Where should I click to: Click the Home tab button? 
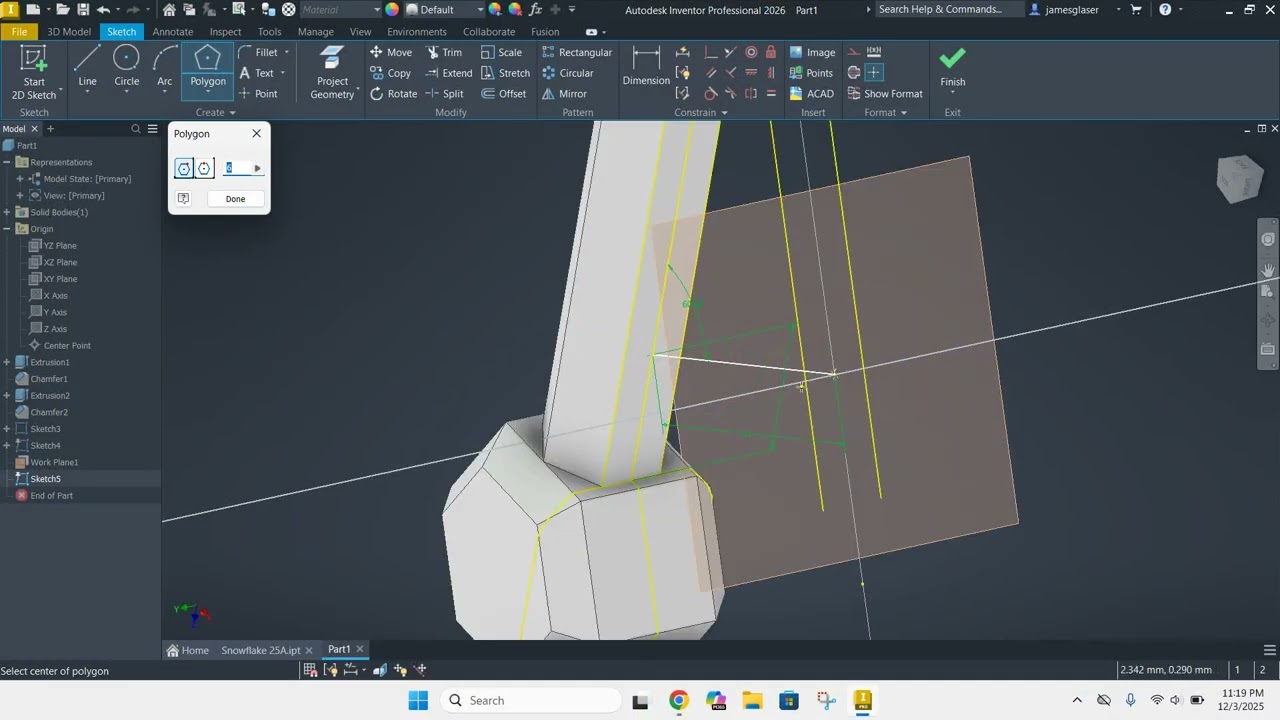(188, 650)
